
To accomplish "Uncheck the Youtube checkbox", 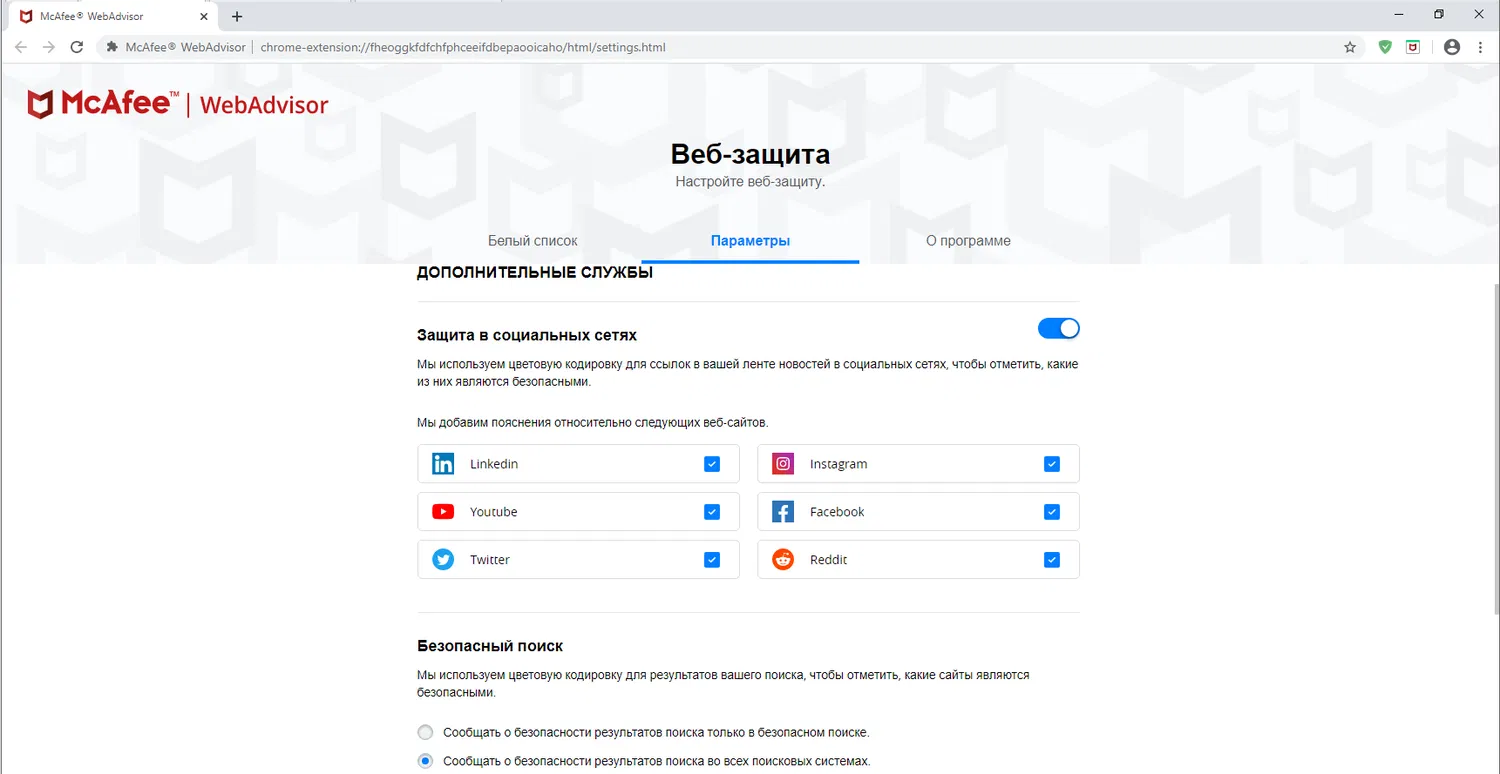I will point(712,512).
